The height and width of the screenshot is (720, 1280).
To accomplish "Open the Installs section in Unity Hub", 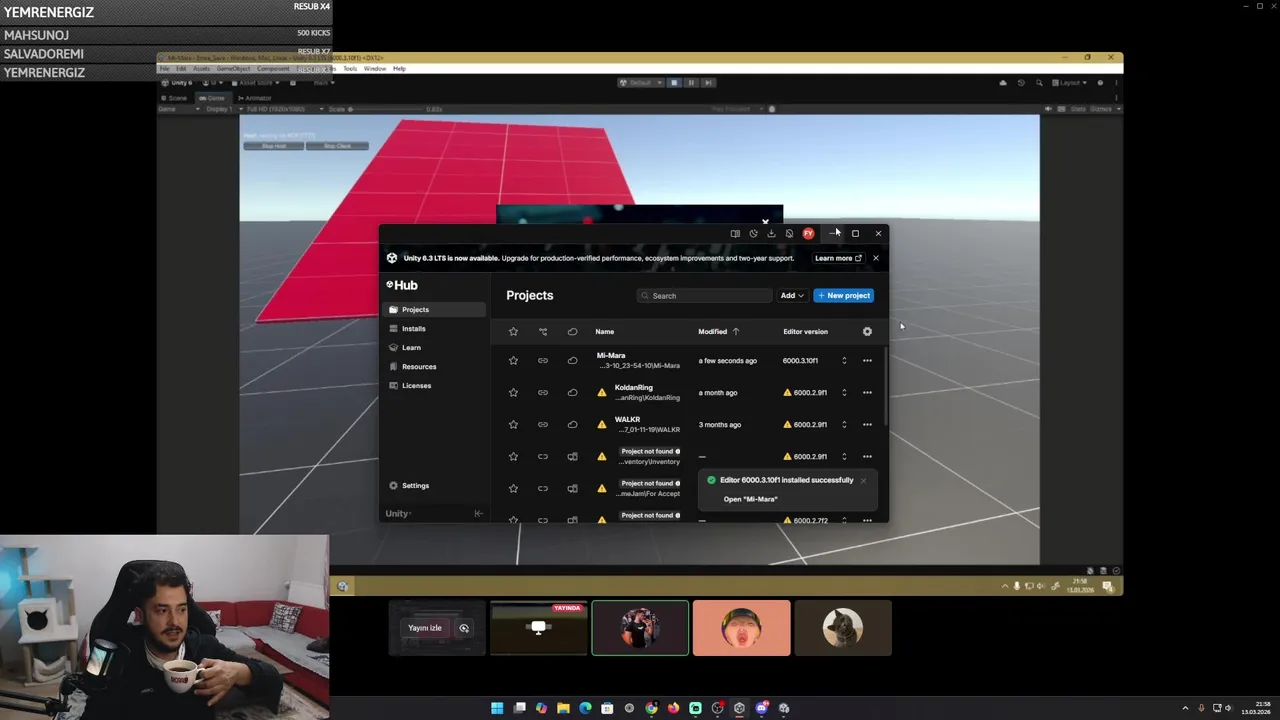I will (x=434, y=329).
